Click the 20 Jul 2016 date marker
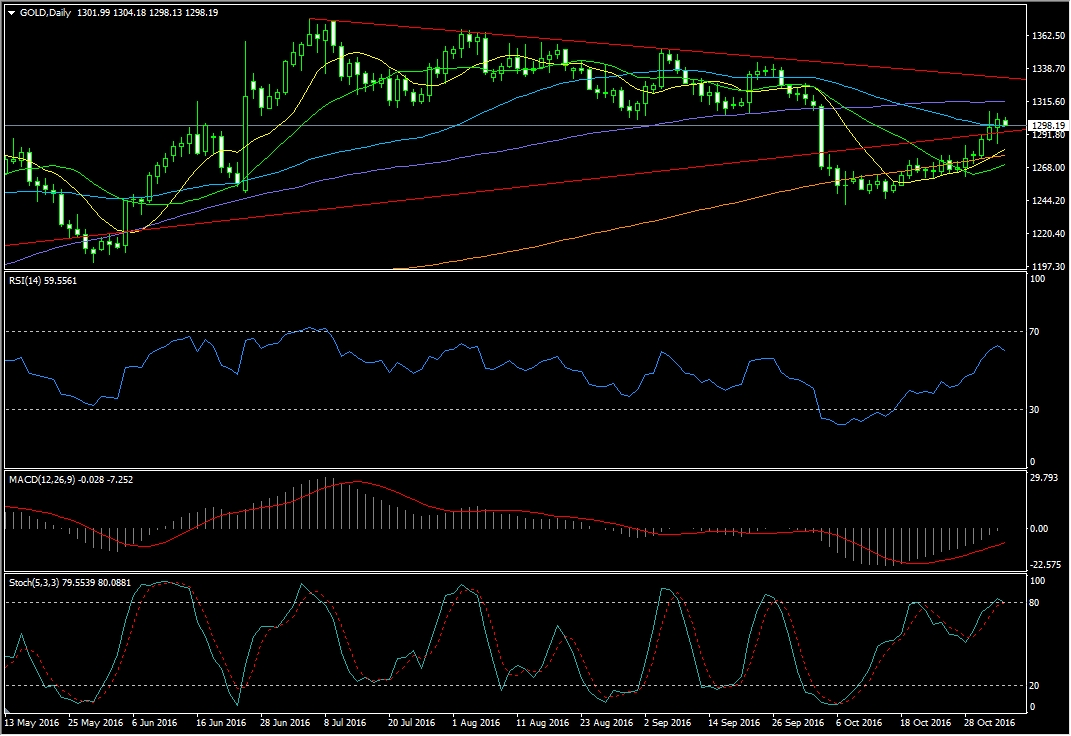This screenshot has height=736, width=1071. point(411,722)
